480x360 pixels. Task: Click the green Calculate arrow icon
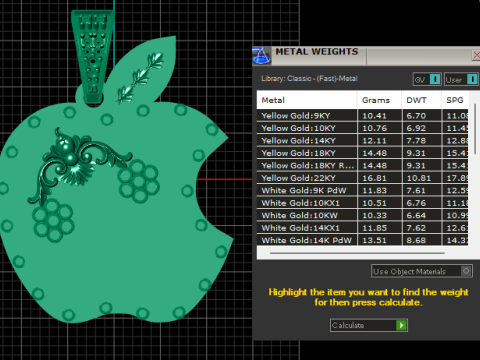(401, 325)
